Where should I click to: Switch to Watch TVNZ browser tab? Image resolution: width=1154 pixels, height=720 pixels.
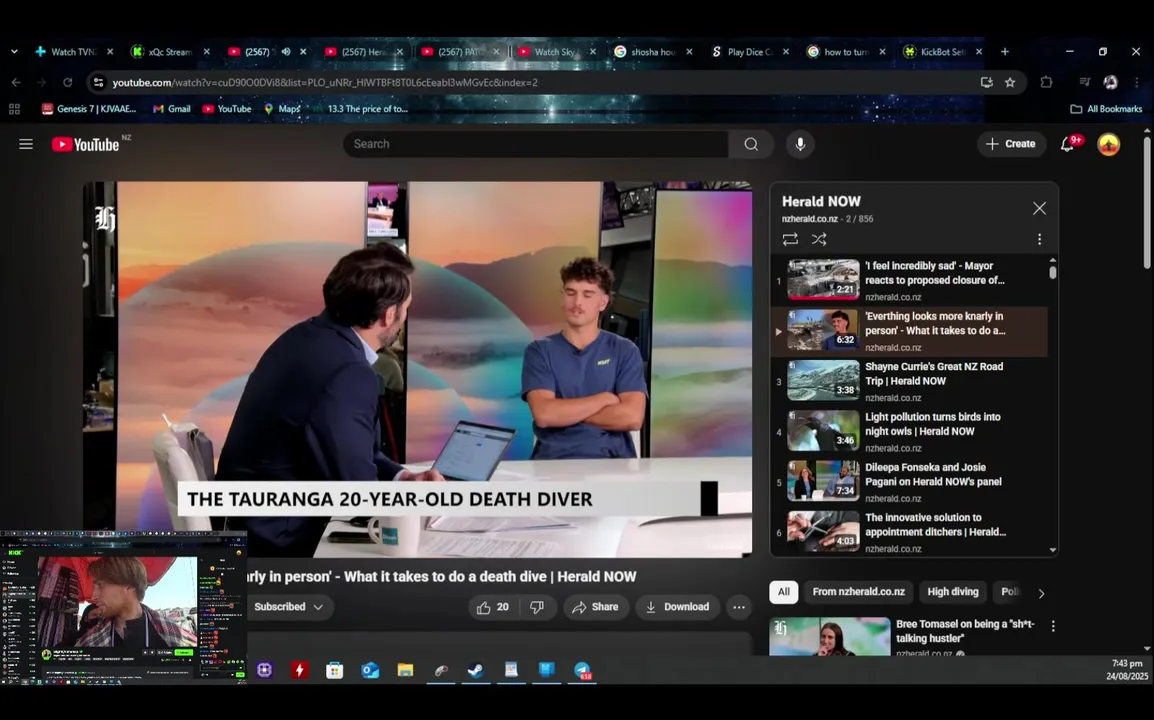pyautogui.click(x=74, y=52)
